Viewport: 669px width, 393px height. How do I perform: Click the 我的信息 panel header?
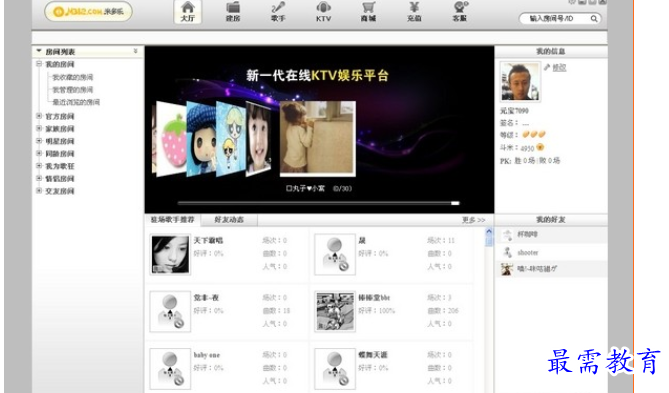pos(551,51)
